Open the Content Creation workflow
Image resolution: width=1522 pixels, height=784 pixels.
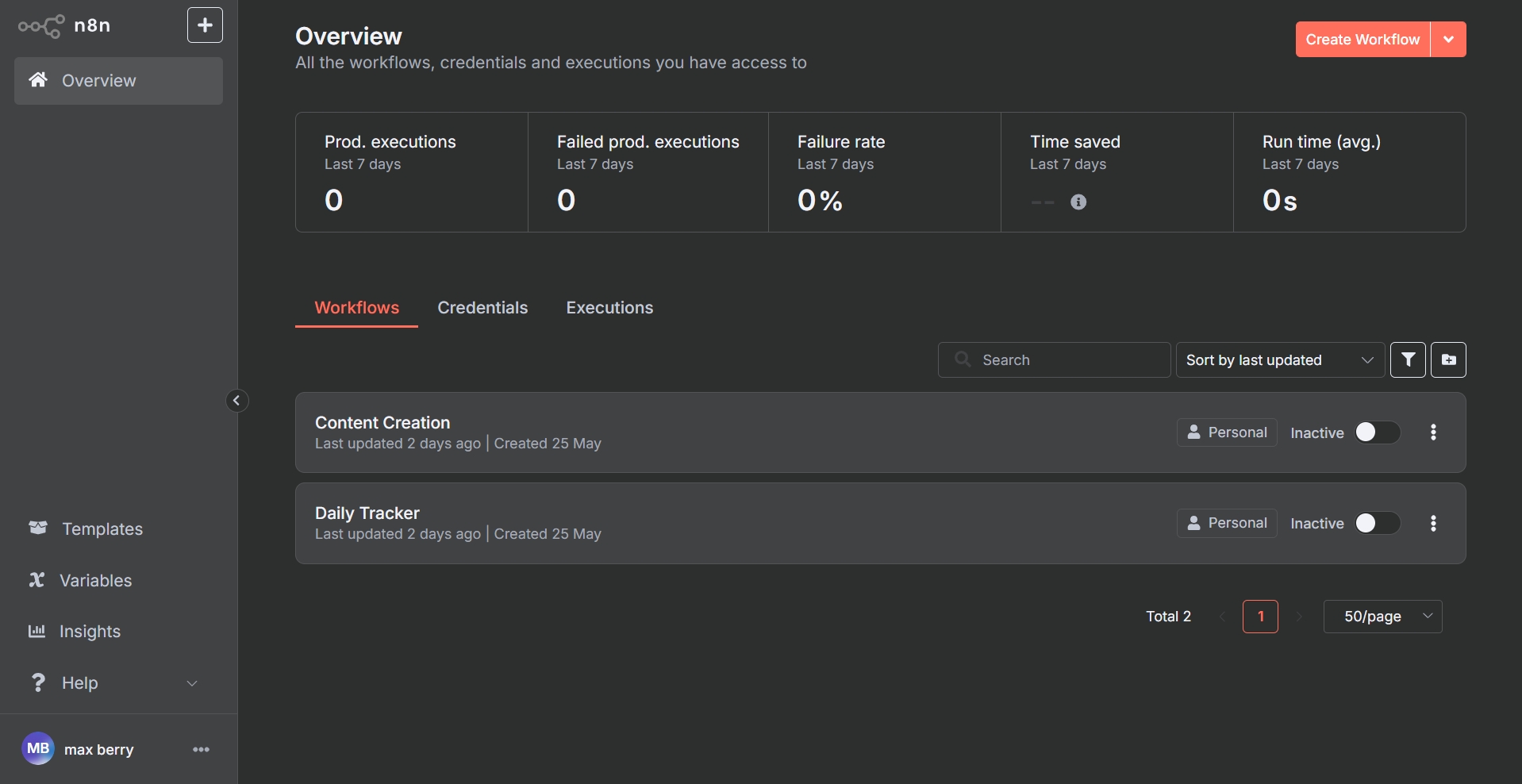tap(382, 423)
